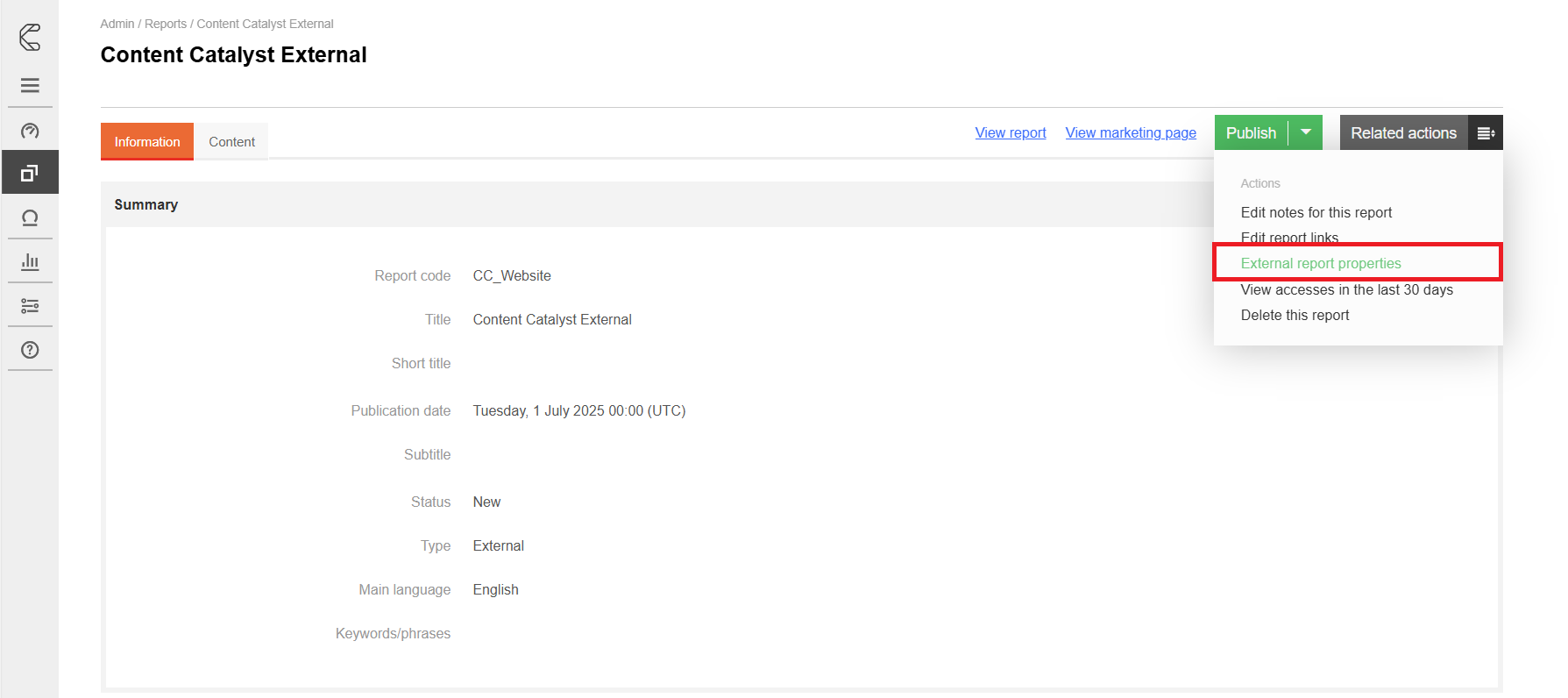
Task: Switch to the Information tab
Action: tap(147, 141)
